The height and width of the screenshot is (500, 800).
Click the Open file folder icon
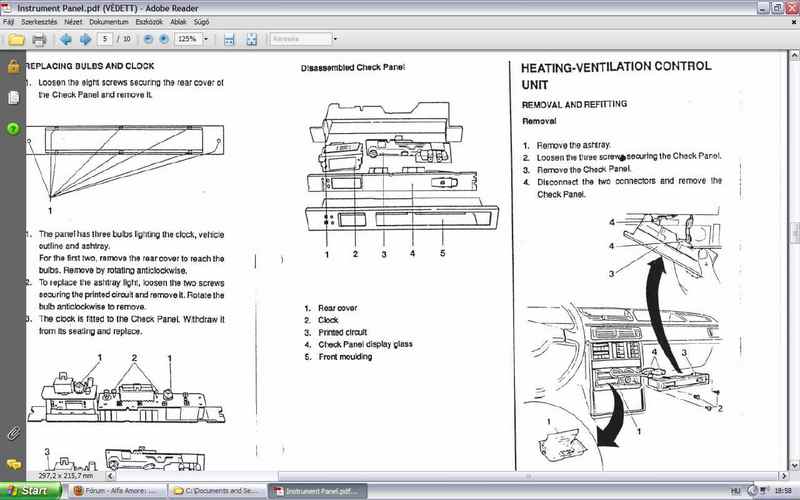tap(16, 39)
